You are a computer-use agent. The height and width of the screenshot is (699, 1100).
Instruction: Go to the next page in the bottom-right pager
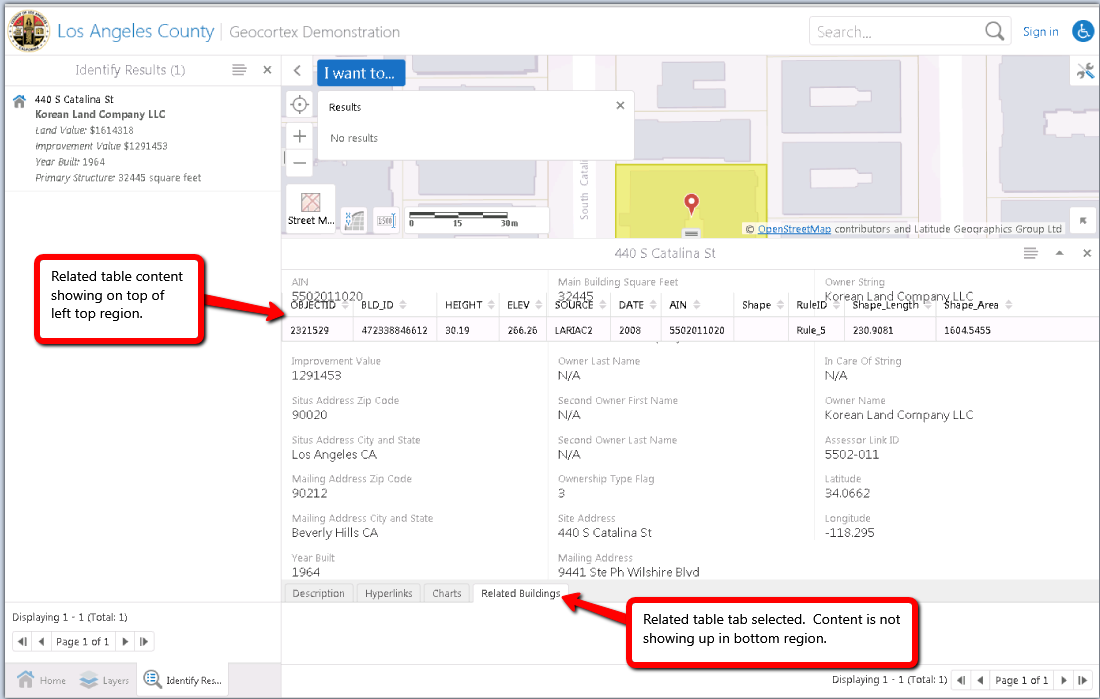click(1064, 680)
